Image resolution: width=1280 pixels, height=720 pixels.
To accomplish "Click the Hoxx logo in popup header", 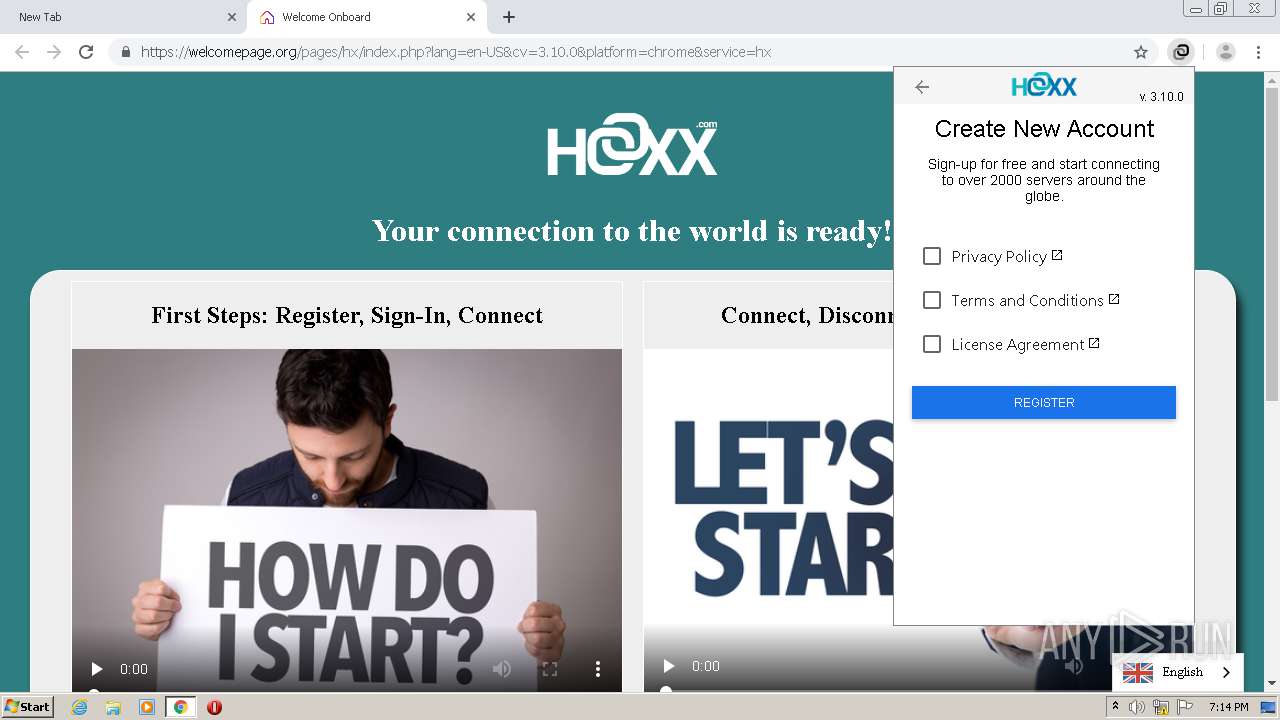I will click(x=1044, y=86).
